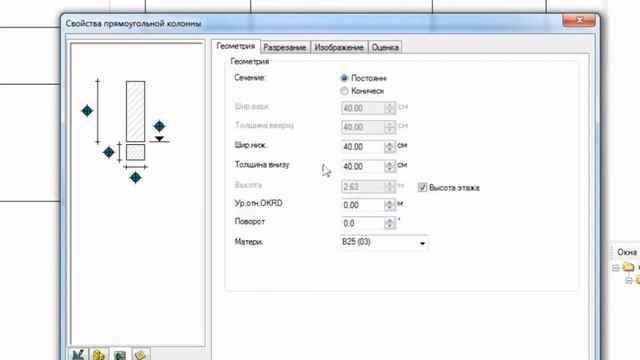Click the width diamond marker below the small section
Screen dimensions: 640x360
click(x=136, y=178)
